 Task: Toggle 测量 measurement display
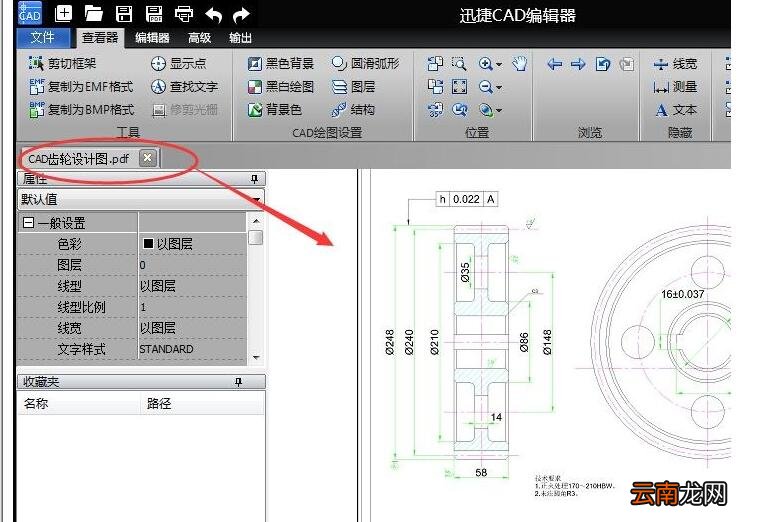coord(675,87)
